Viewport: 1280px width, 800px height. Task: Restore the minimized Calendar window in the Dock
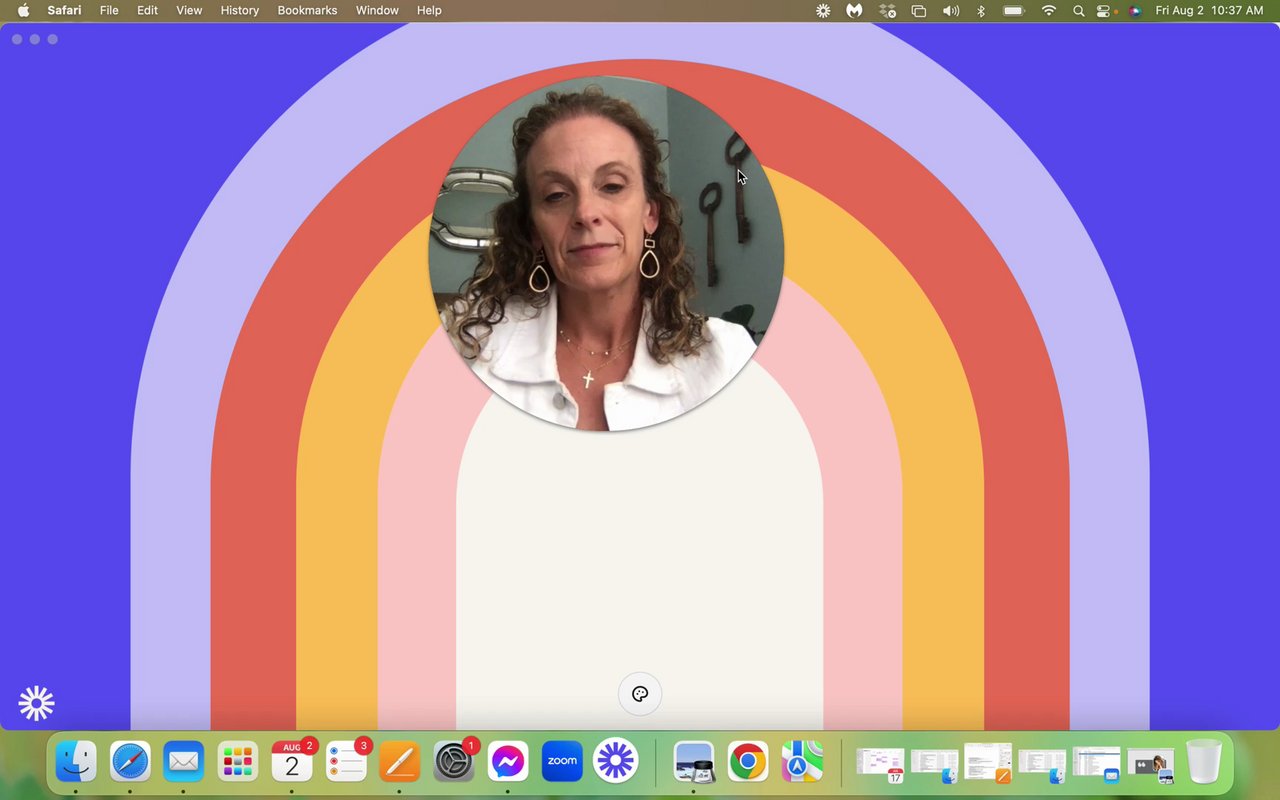(x=880, y=764)
